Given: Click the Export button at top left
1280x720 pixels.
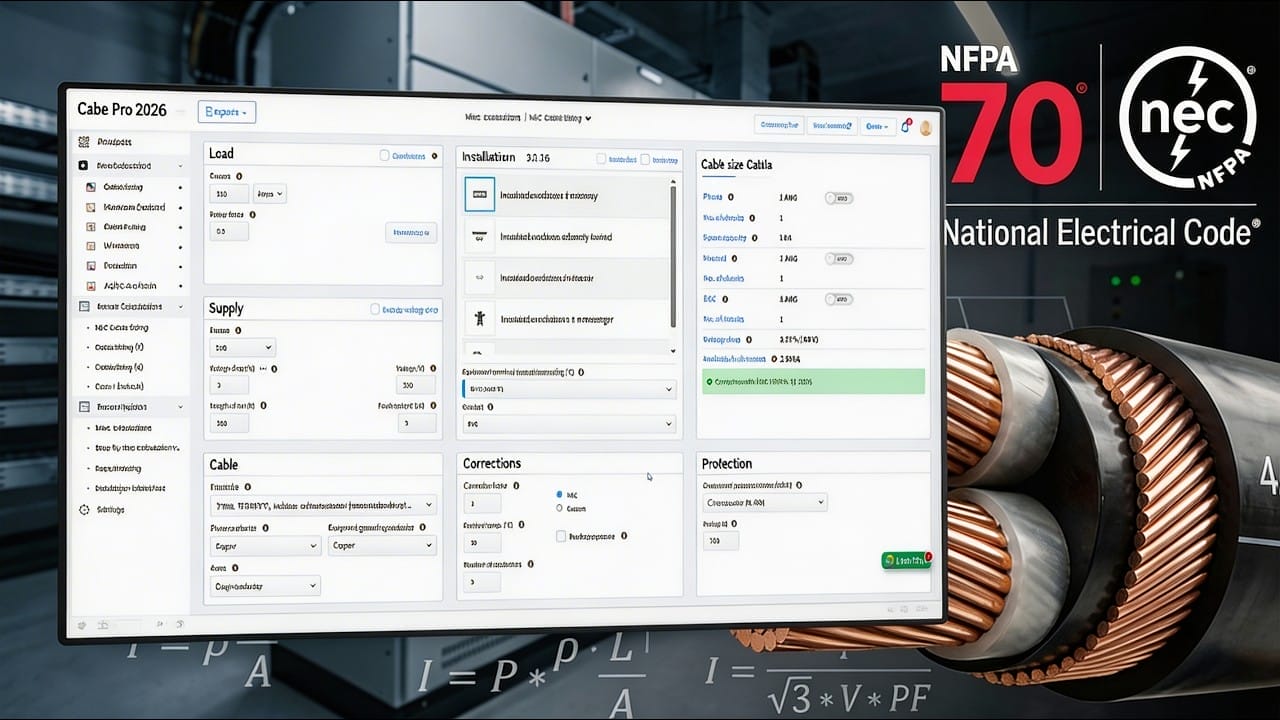Looking at the screenshot, I should coord(227,112).
